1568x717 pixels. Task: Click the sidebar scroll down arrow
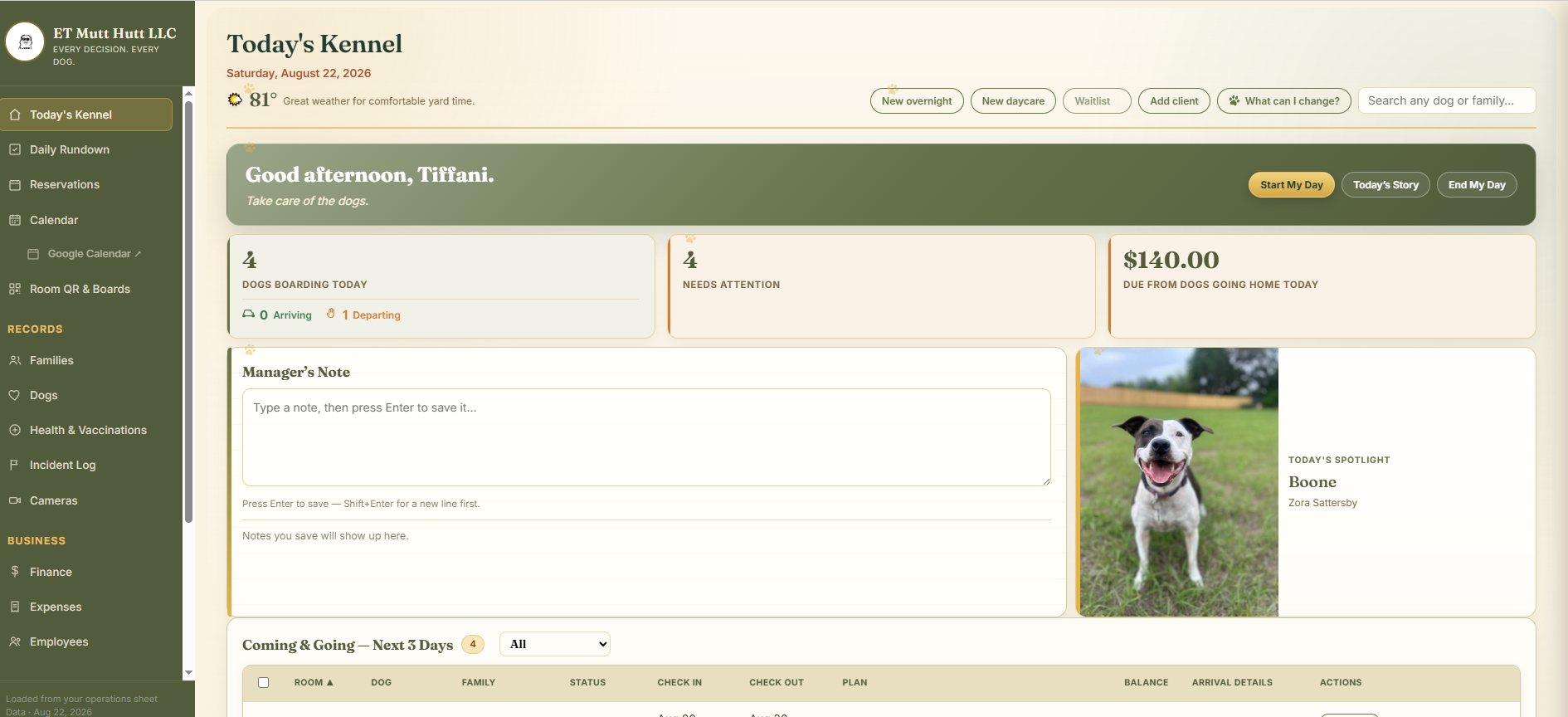pos(188,673)
